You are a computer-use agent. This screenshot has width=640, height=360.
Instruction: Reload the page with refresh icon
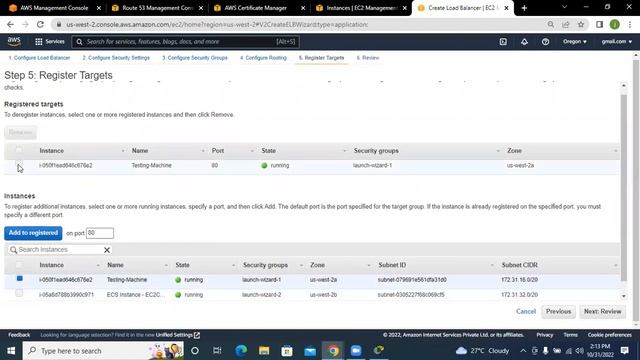[x=40, y=24]
